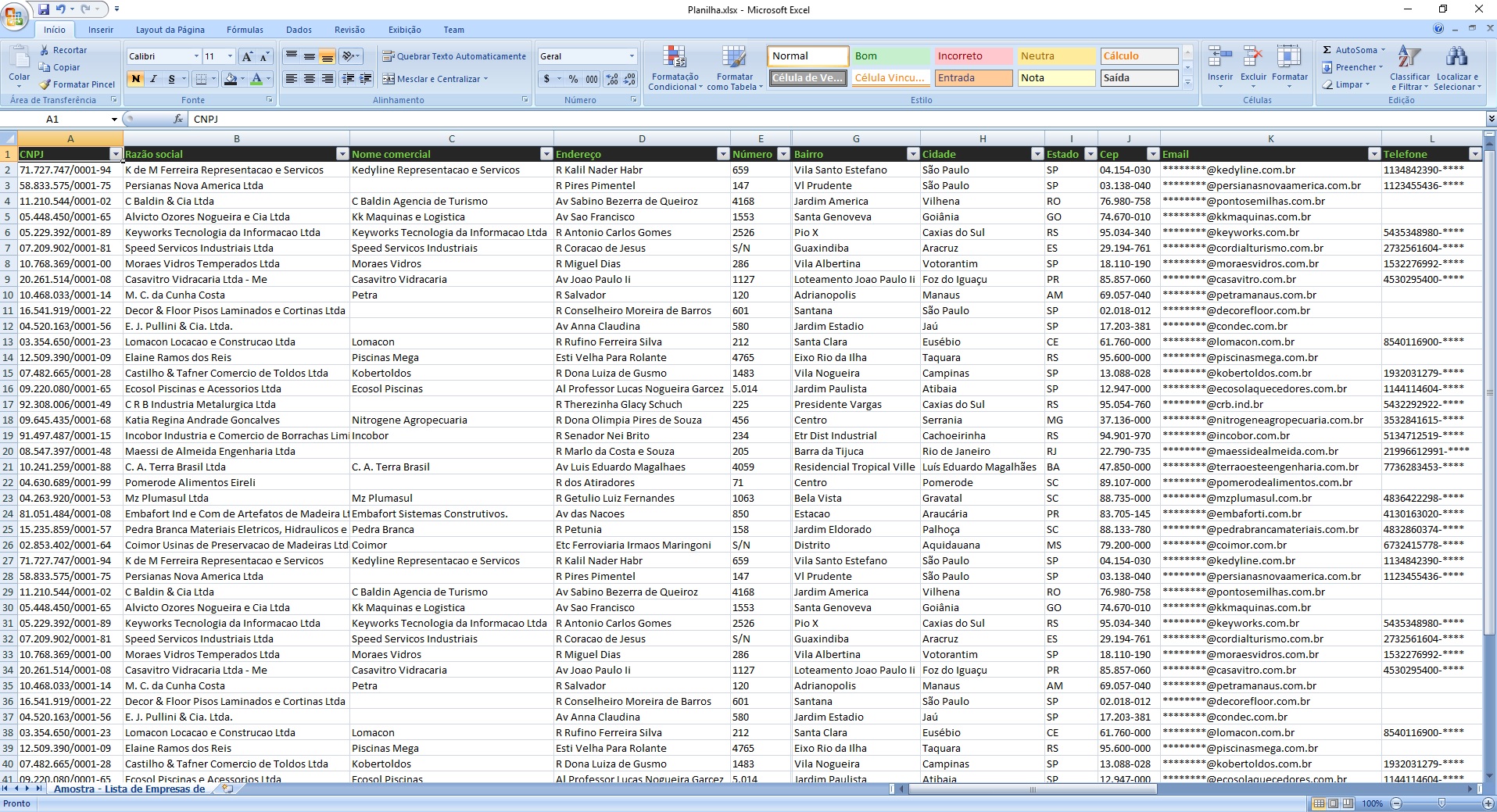
Task: Open the Calibri font name dropdown
Action: 196,56
